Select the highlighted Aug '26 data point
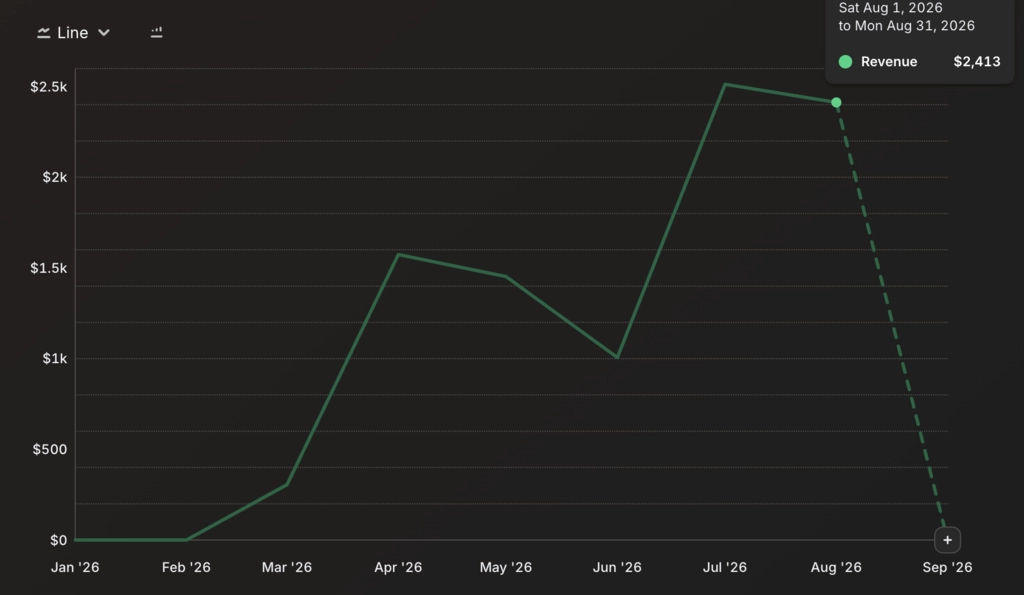 pyautogui.click(x=836, y=103)
